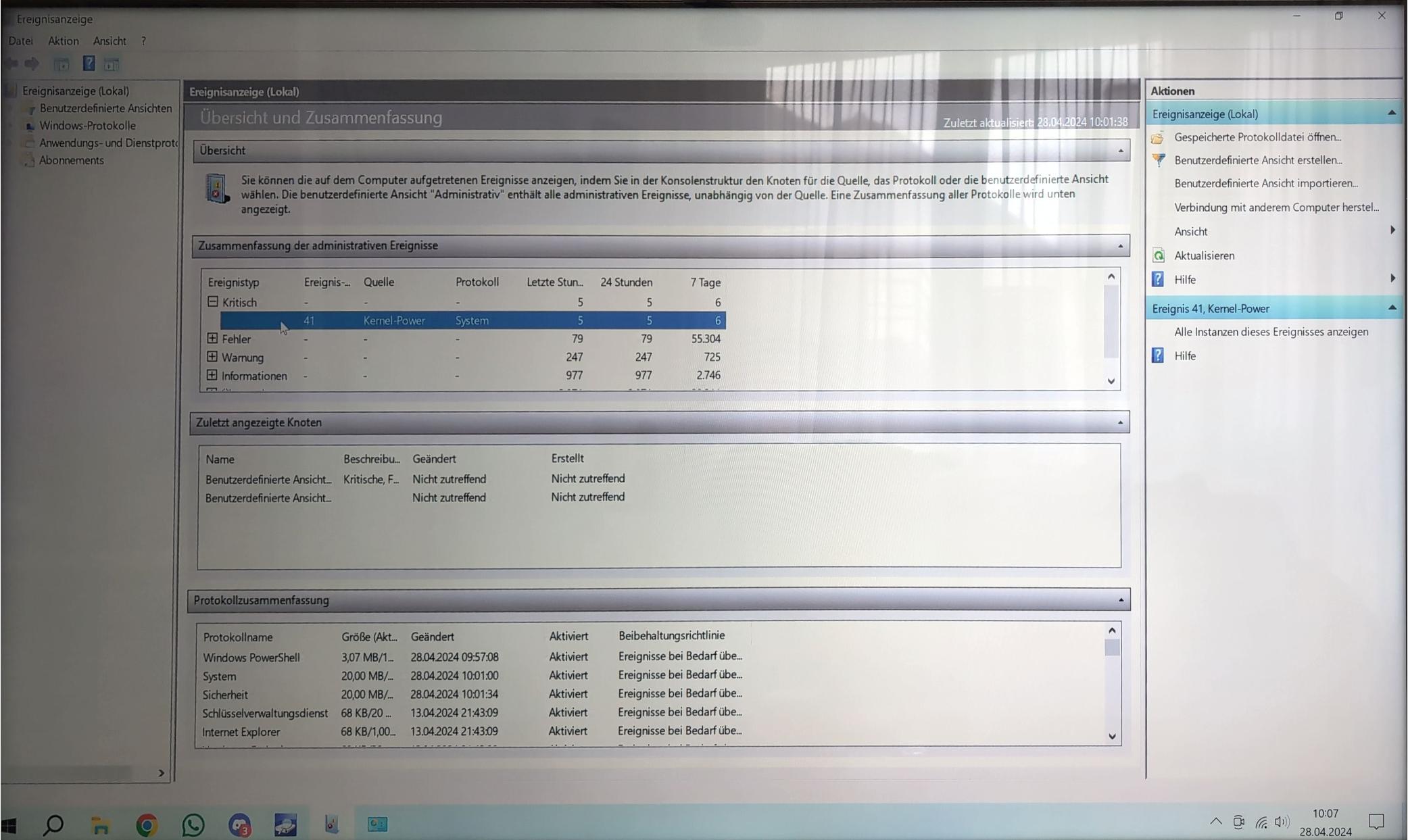Select Windows-Protokolle in the console tree
This screenshot has height=840, width=1408.
[87, 126]
